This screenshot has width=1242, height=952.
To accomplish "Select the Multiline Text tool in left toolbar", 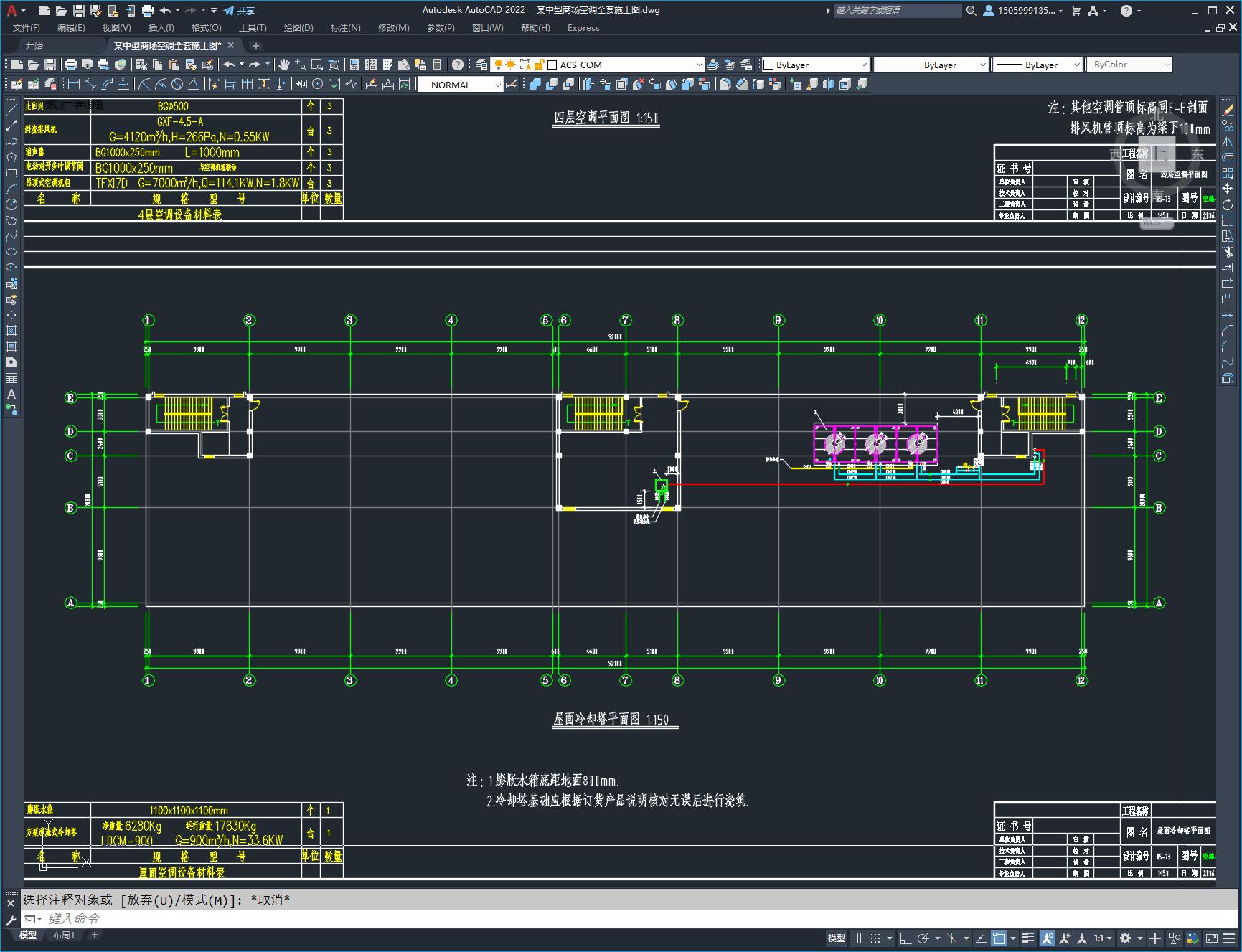I will point(11,394).
